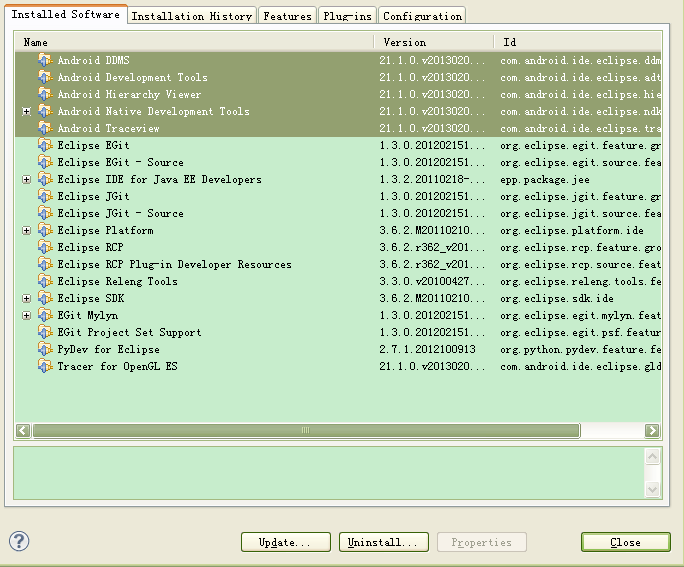Image resolution: width=684 pixels, height=567 pixels.
Task: Expand Android Native Development Tools node
Action: pyautogui.click(x=27, y=112)
